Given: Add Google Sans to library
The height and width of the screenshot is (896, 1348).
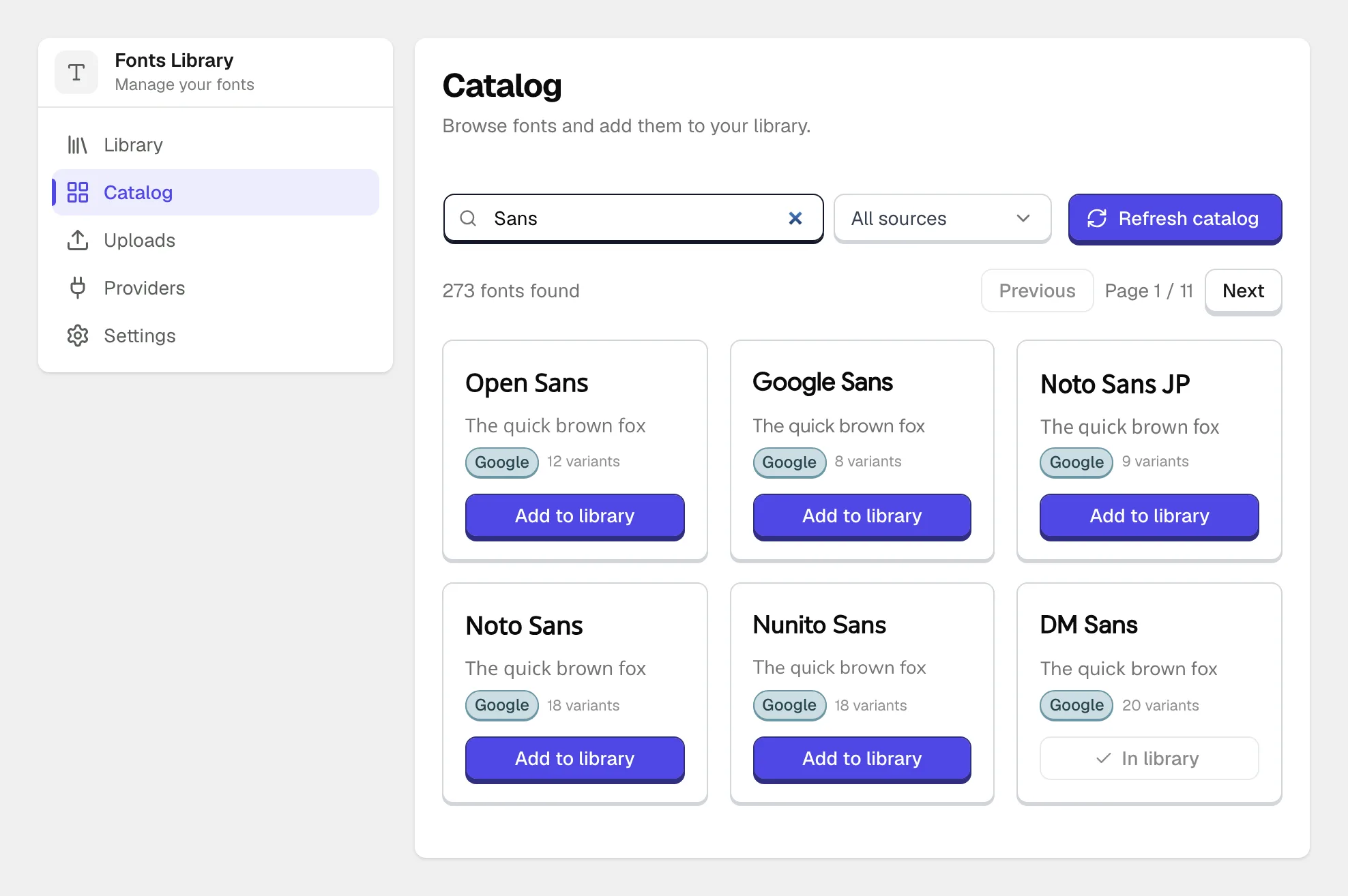Looking at the screenshot, I should (x=862, y=516).
